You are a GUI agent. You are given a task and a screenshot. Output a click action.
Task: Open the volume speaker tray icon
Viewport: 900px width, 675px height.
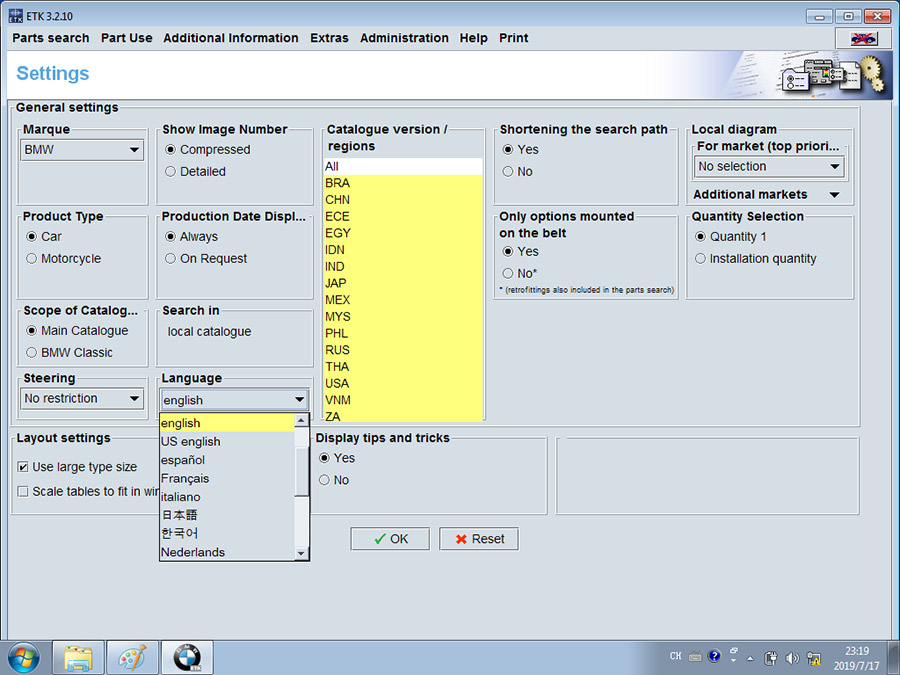click(x=792, y=658)
